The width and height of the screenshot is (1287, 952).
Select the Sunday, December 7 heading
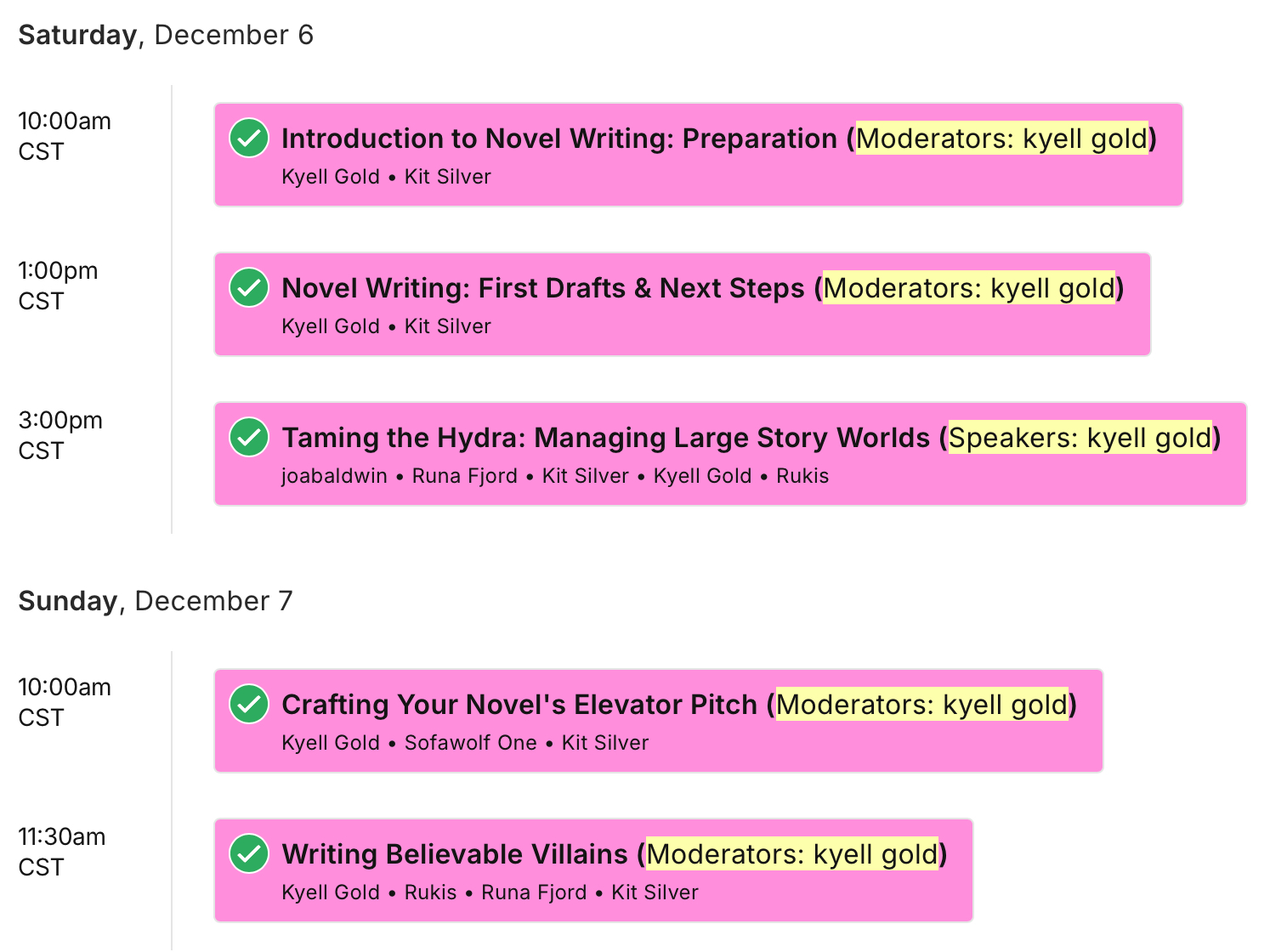coord(156,601)
